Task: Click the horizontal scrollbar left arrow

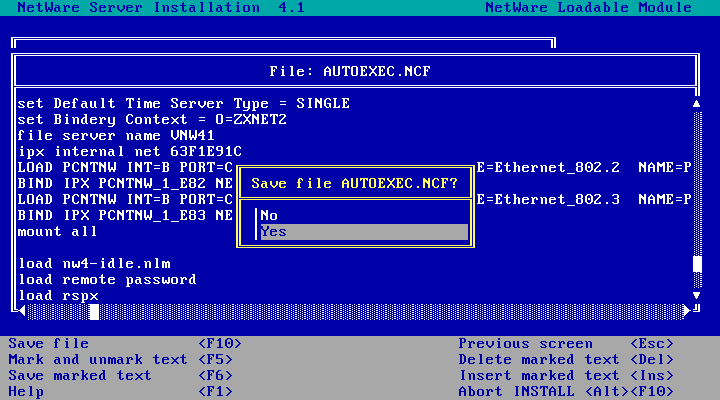Action: point(22,311)
